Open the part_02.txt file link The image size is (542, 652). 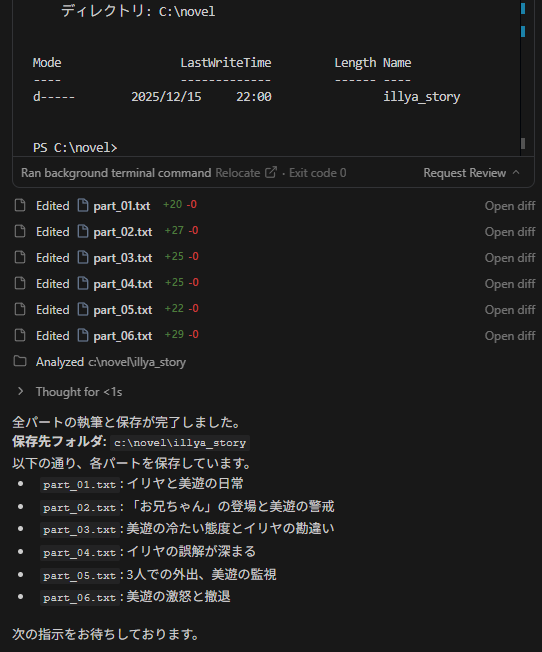click(x=123, y=232)
